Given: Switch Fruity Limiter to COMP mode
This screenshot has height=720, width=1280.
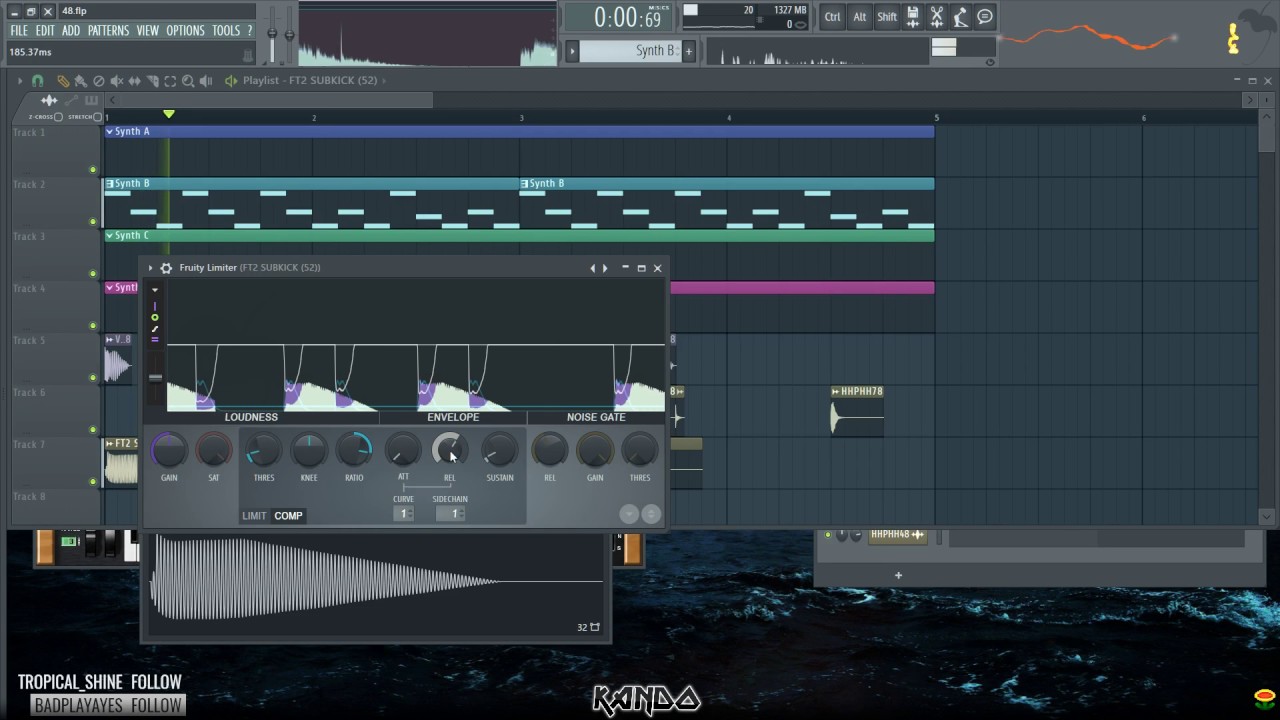Looking at the screenshot, I should click(288, 516).
